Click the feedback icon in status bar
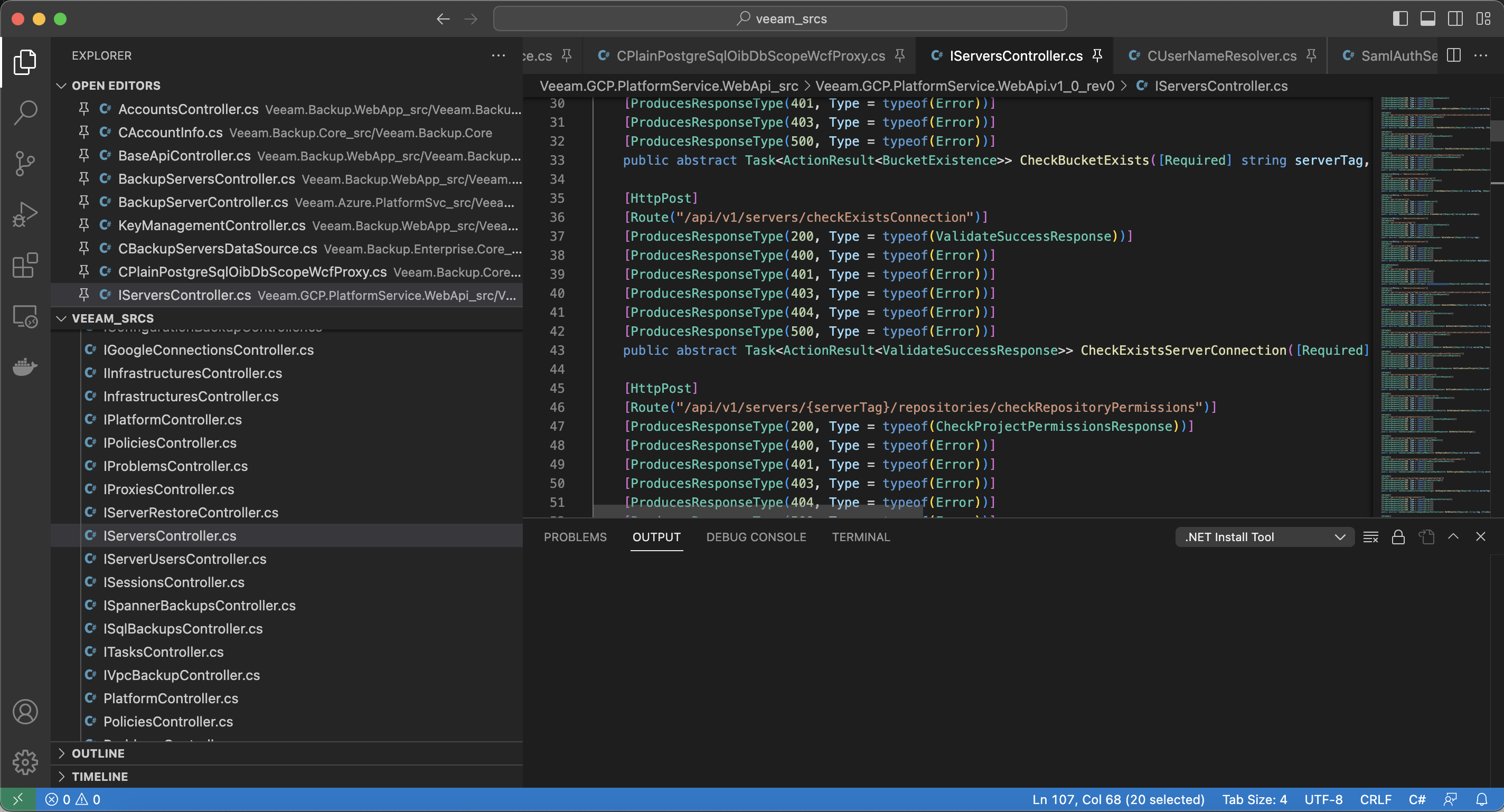This screenshot has width=1504, height=812. pyautogui.click(x=1450, y=799)
